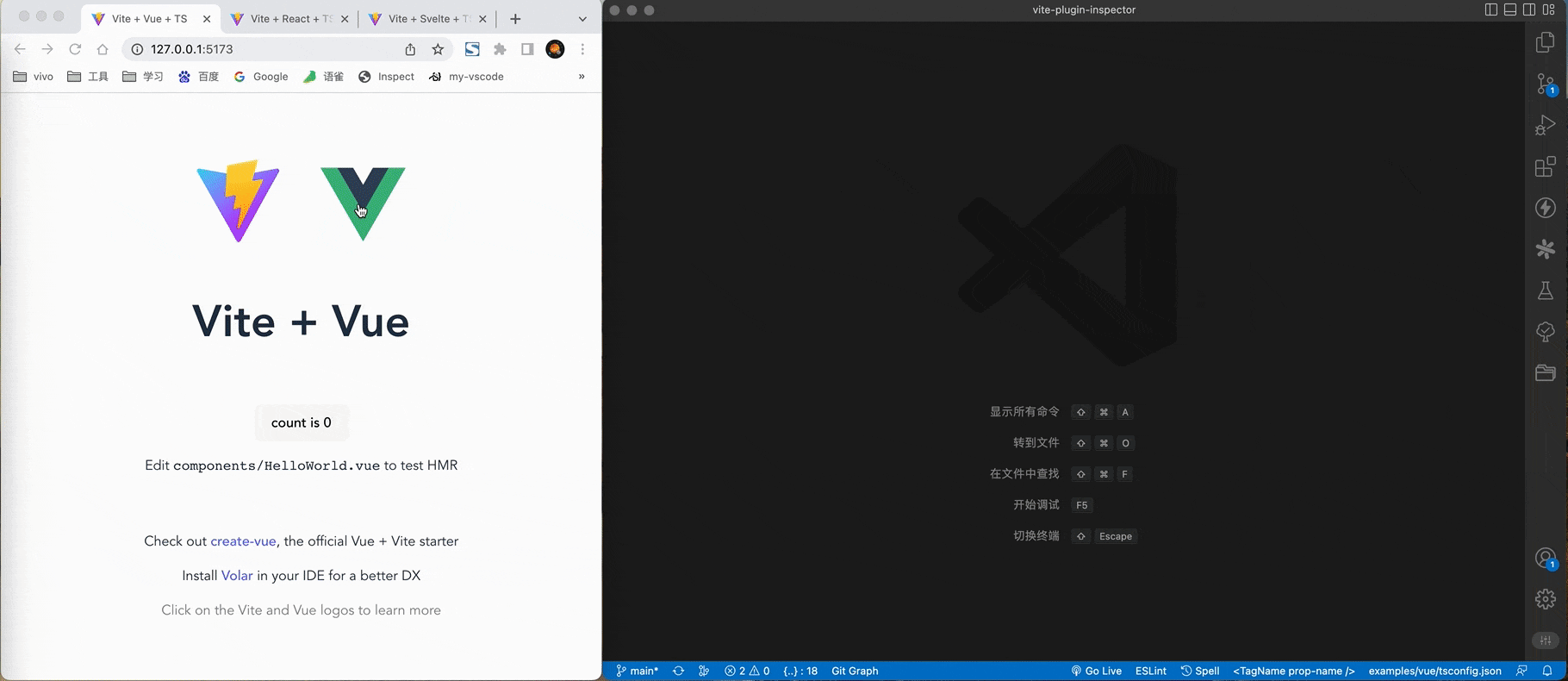This screenshot has height=681, width=1568.
Task: View site information icon in address bar
Action: point(137,49)
